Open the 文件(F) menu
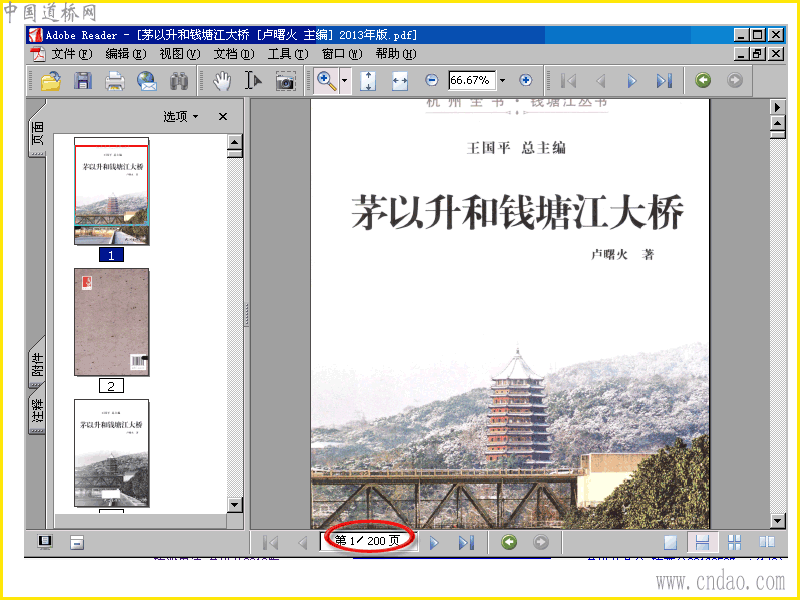Image resolution: width=800 pixels, height=600 pixels. coord(71,54)
